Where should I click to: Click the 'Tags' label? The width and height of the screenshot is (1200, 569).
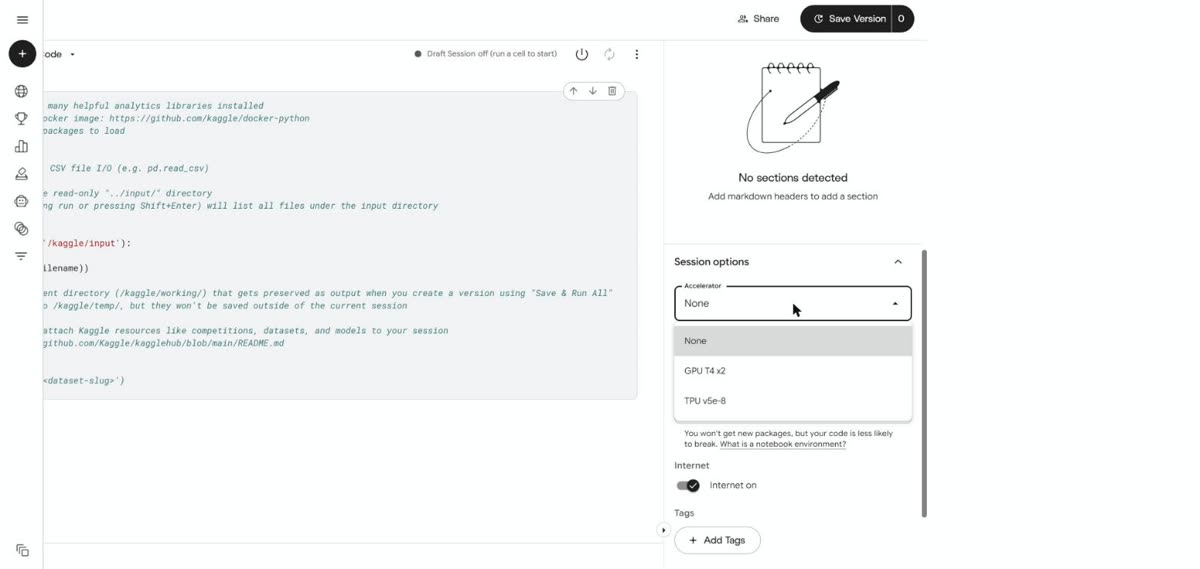tap(684, 513)
